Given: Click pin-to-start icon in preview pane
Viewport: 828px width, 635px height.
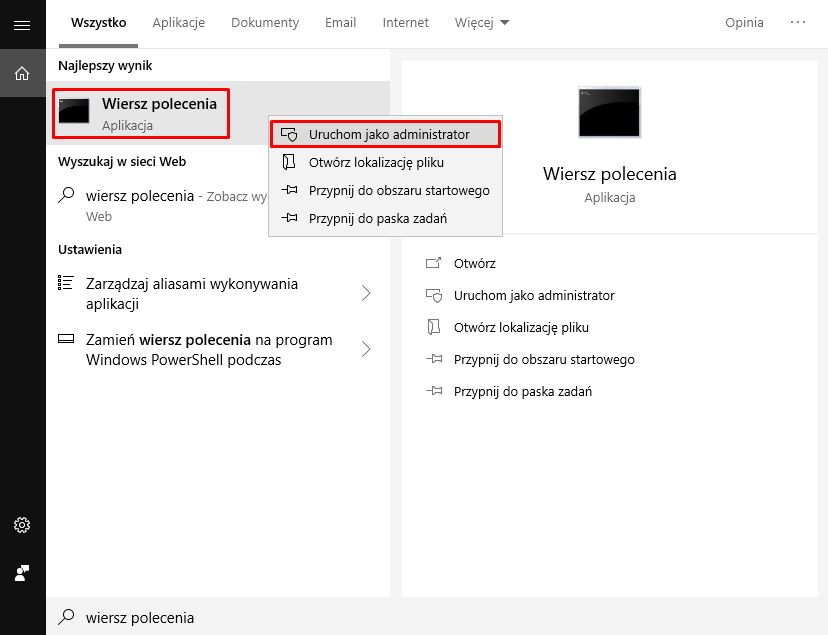Looking at the screenshot, I should (434, 359).
